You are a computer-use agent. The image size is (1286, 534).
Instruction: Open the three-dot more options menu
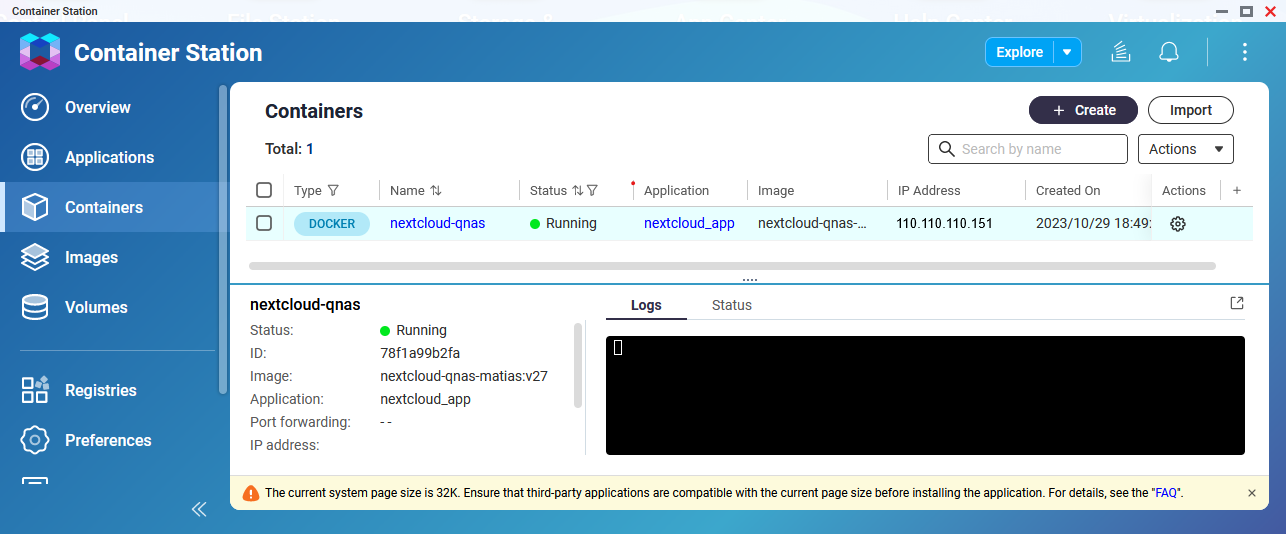pos(1245,52)
